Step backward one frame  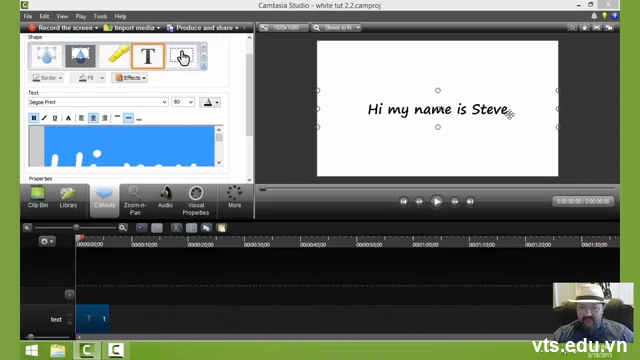419,201
